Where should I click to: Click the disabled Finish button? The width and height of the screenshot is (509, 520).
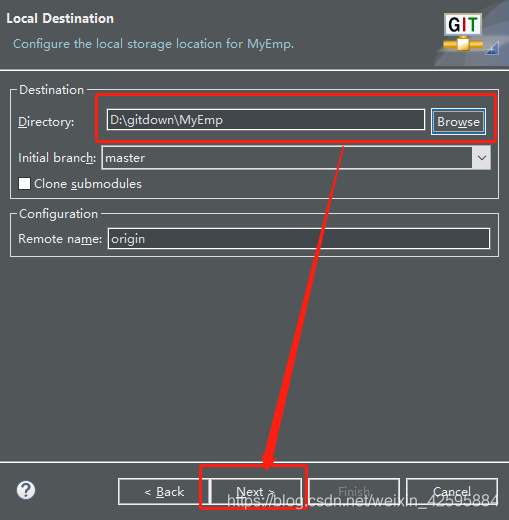354,492
